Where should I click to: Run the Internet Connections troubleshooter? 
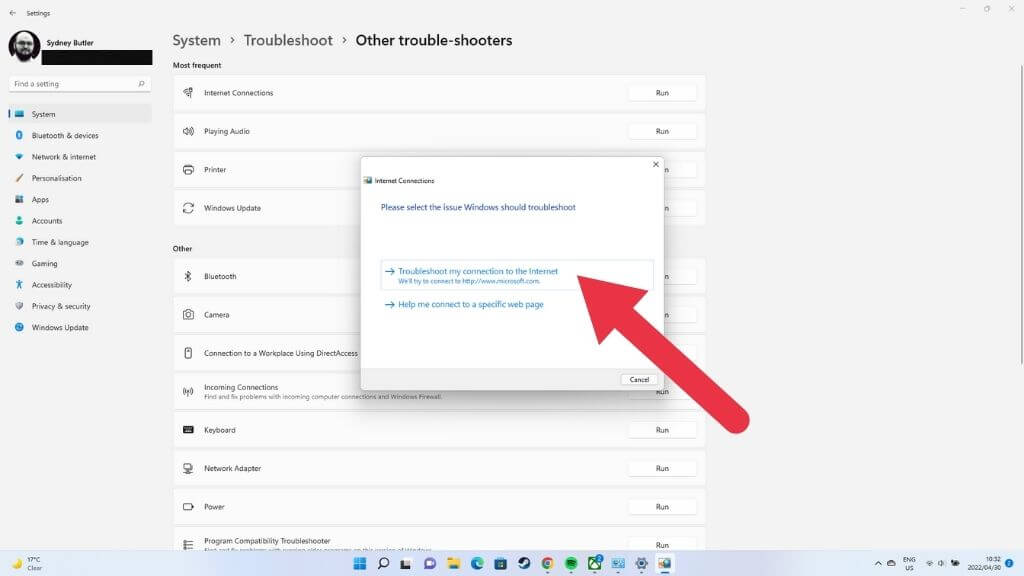[x=662, y=93]
